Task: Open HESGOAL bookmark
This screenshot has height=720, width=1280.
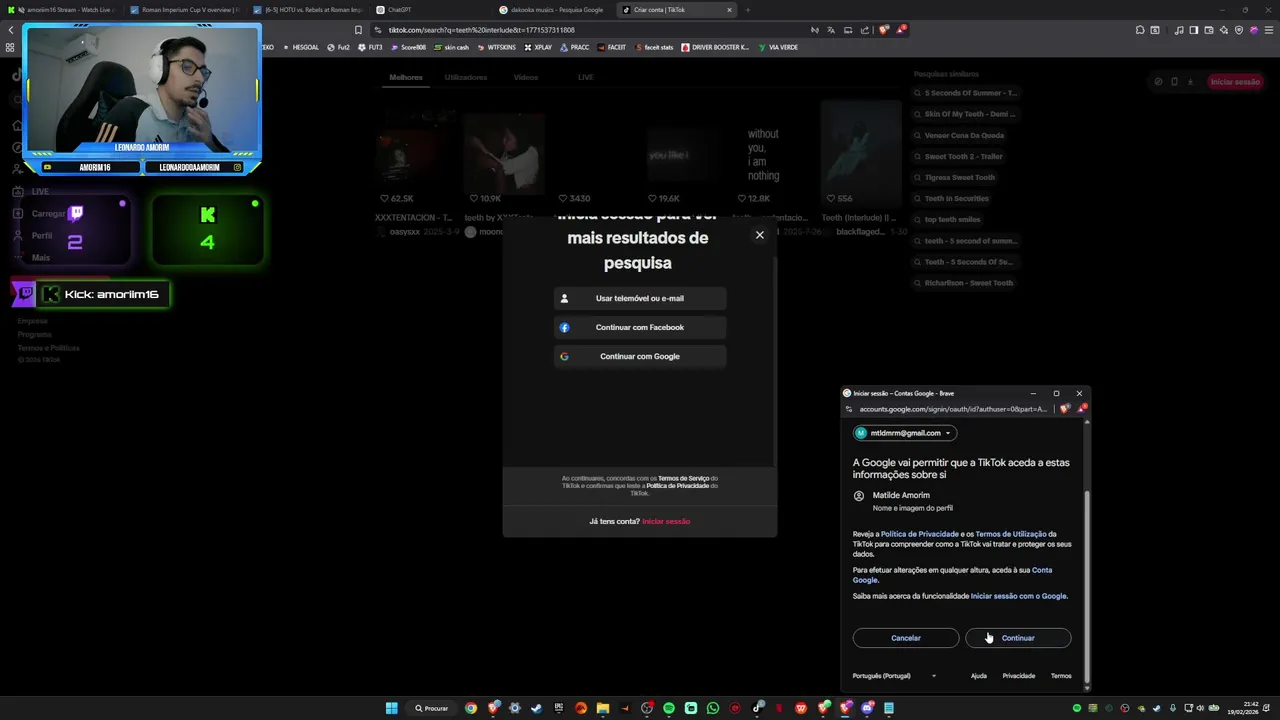Action: point(301,47)
